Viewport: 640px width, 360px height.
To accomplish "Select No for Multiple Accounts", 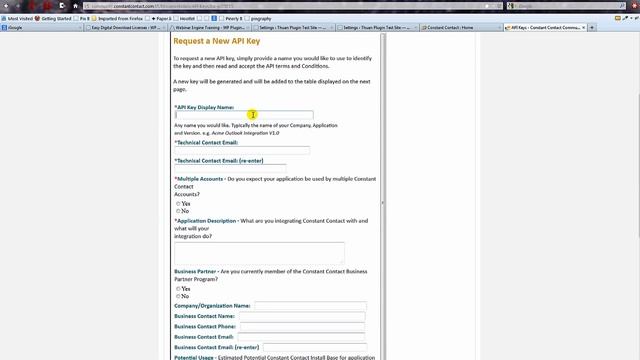I will (178, 211).
